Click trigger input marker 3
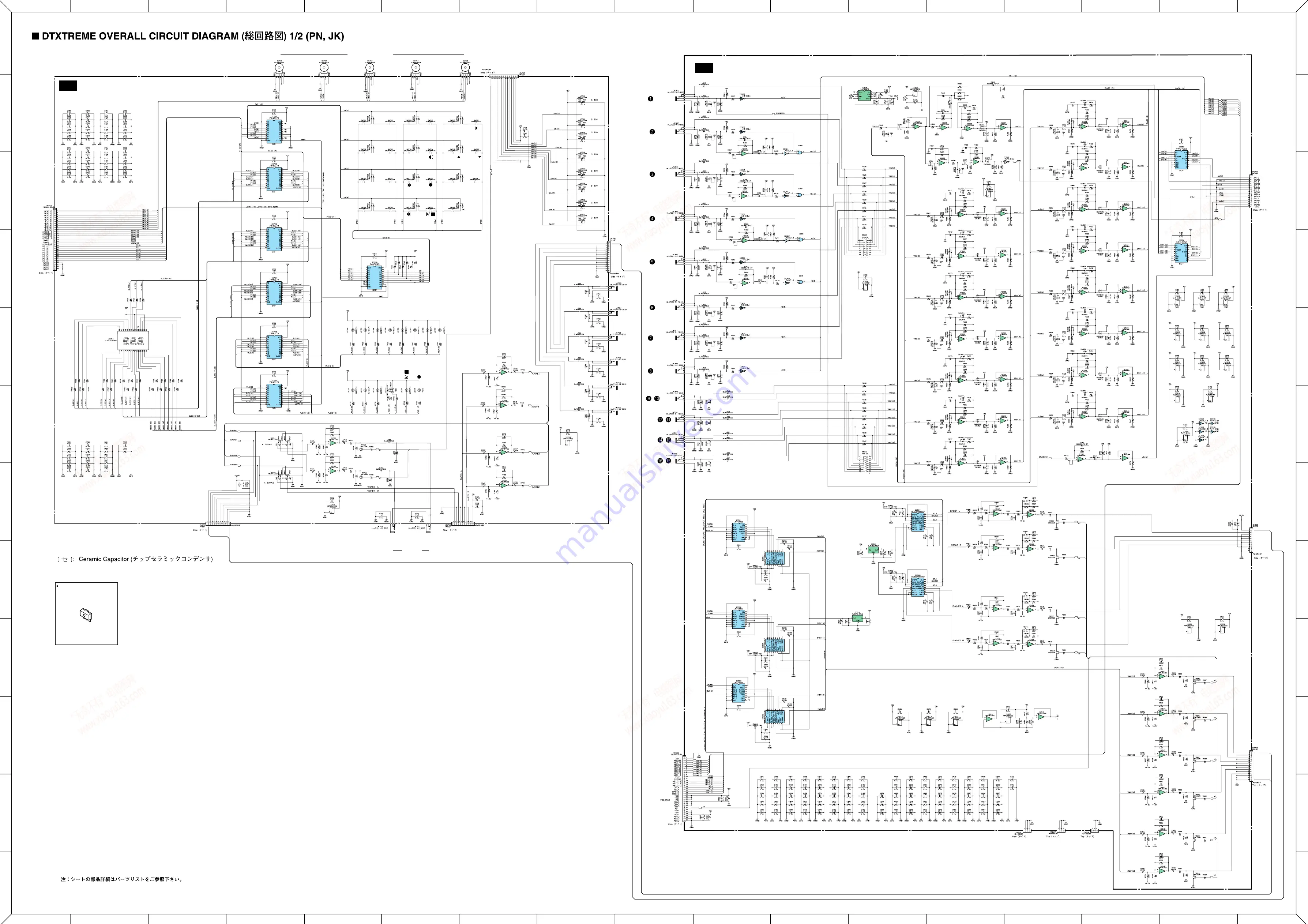The image size is (1308, 924). point(652,174)
